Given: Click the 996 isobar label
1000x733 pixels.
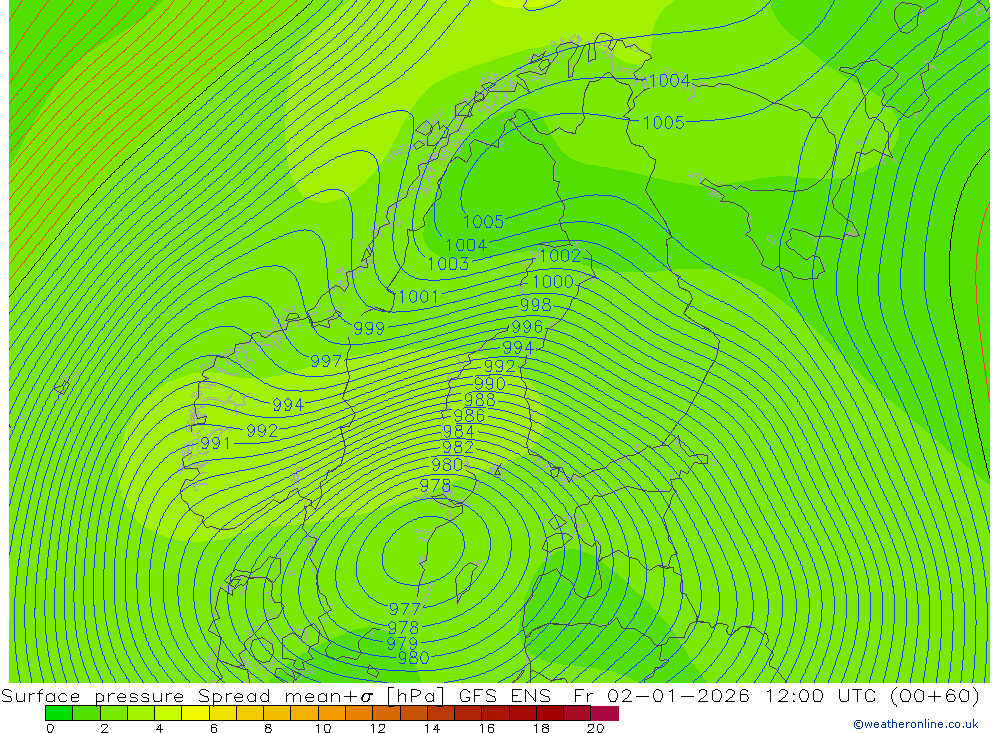Looking at the screenshot, I should click(x=527, y=327).
